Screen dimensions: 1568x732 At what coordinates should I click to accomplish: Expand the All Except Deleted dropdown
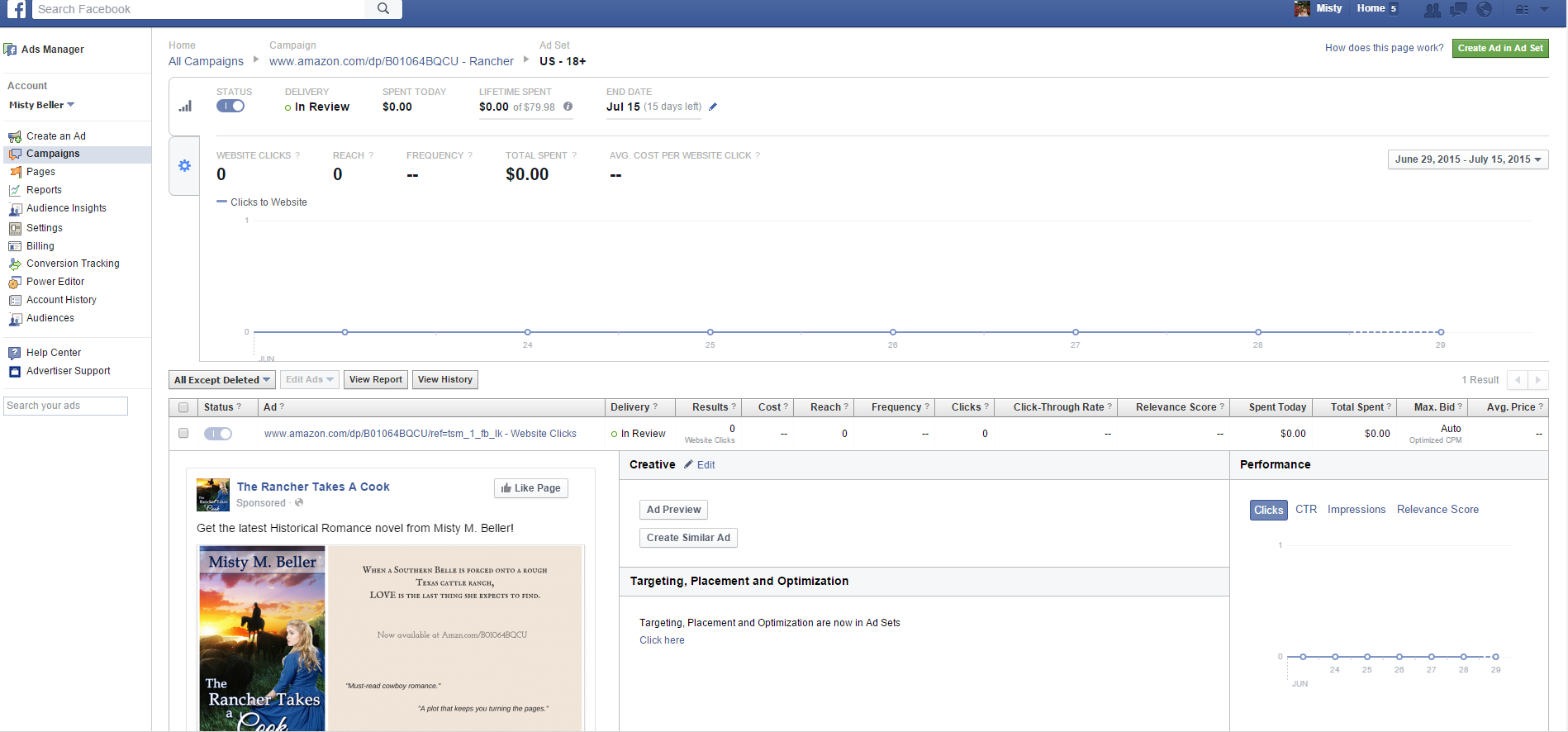tap(222, 380)
